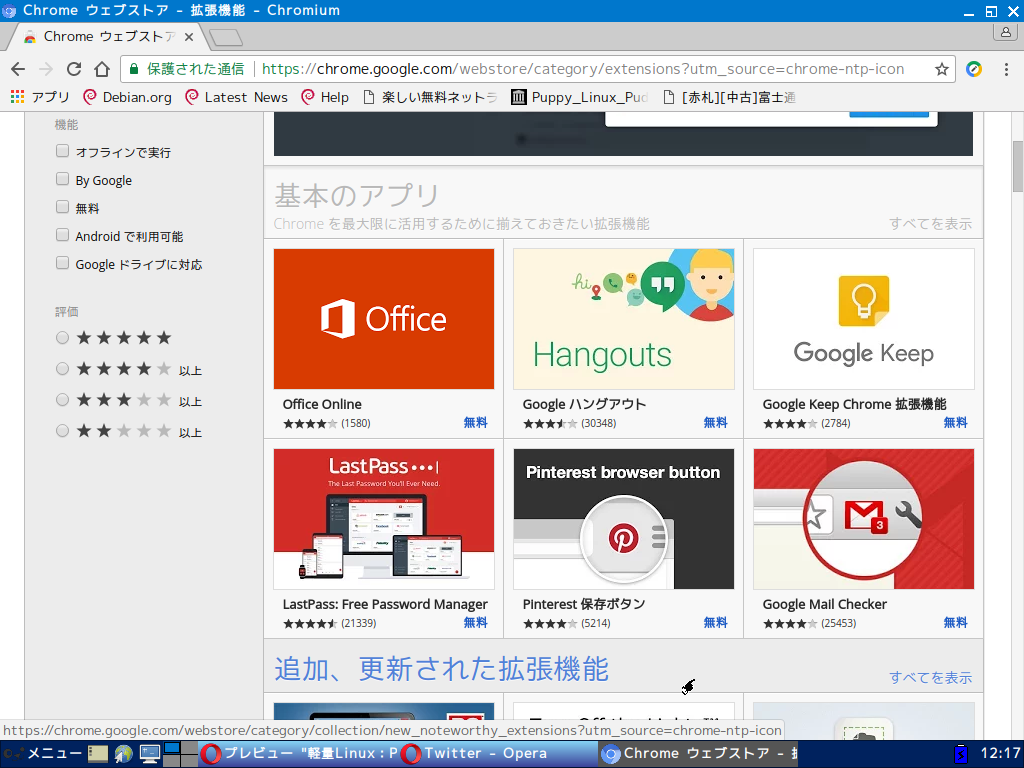Open the Pinterest browser button tile
The image size is (1024, 768).
click(x=624, y=519)
